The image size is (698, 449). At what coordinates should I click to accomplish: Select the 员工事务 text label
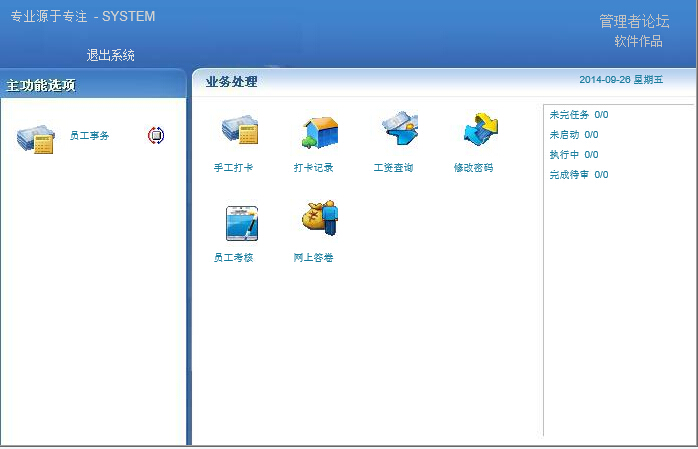[90, 135]
